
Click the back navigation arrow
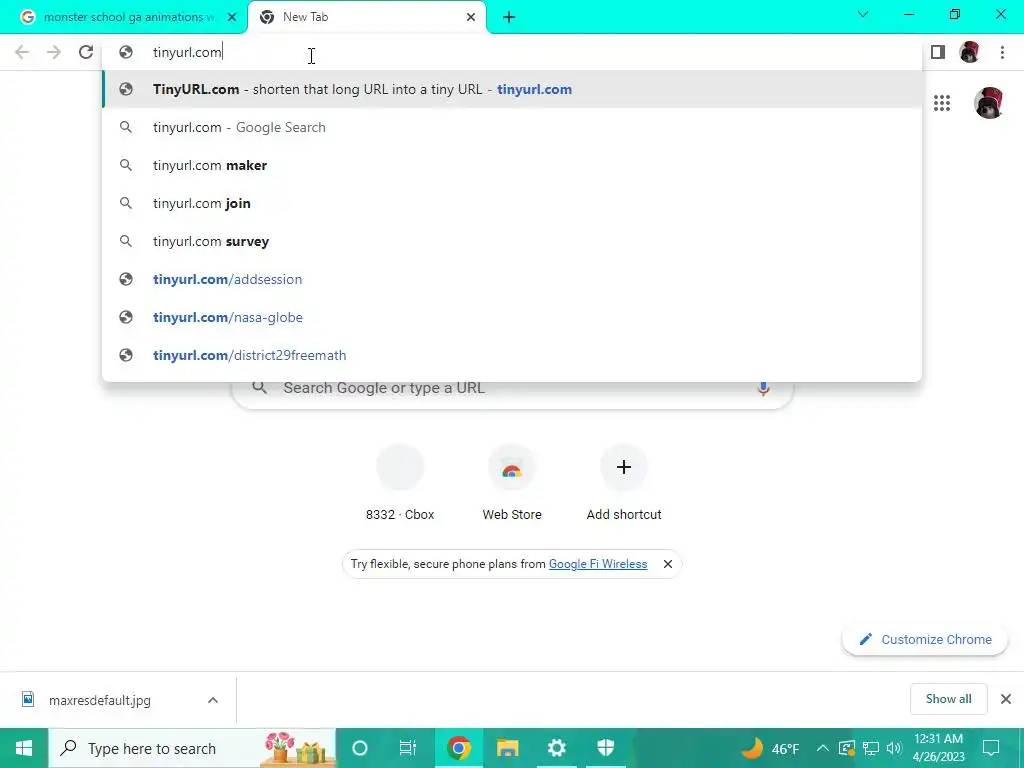pos(22,52)
